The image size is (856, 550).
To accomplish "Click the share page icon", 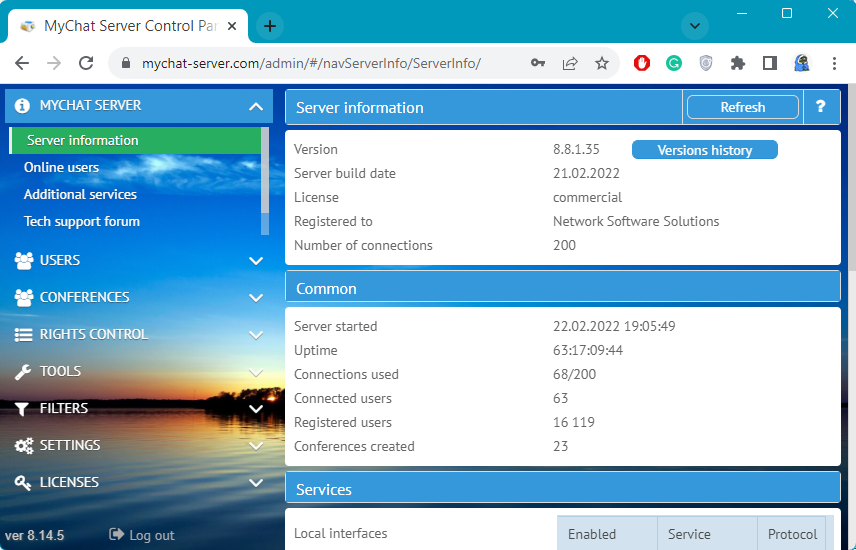I will tap(570, 63).
